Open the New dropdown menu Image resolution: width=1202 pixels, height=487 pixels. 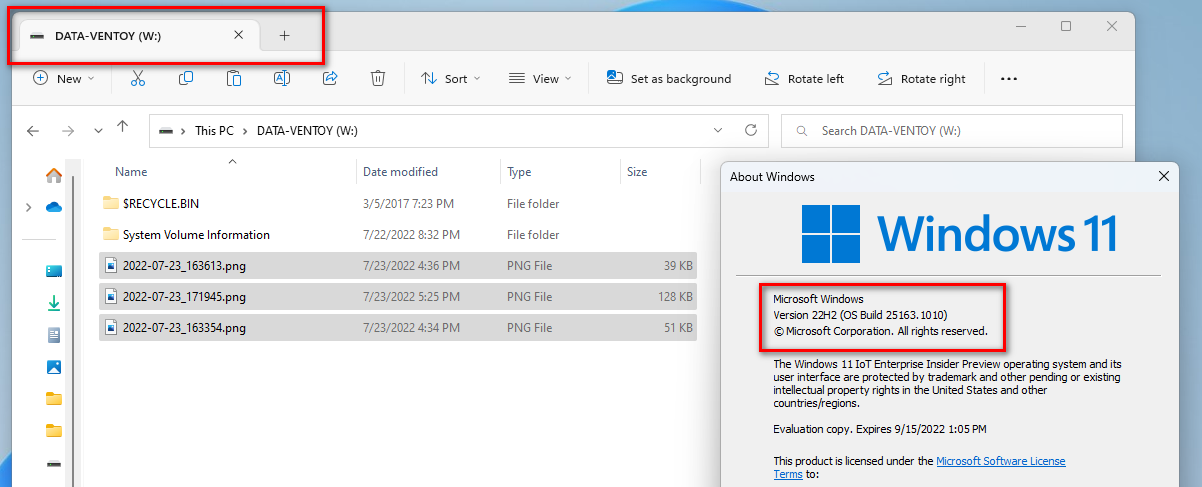(64, 78)
